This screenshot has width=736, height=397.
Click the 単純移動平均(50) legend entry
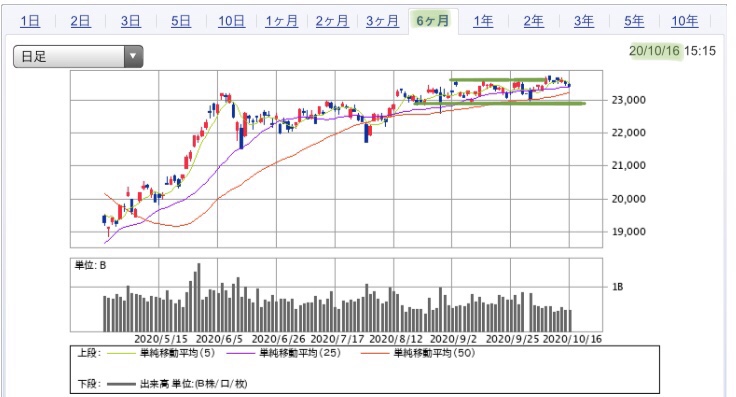(x=434, y=353)
